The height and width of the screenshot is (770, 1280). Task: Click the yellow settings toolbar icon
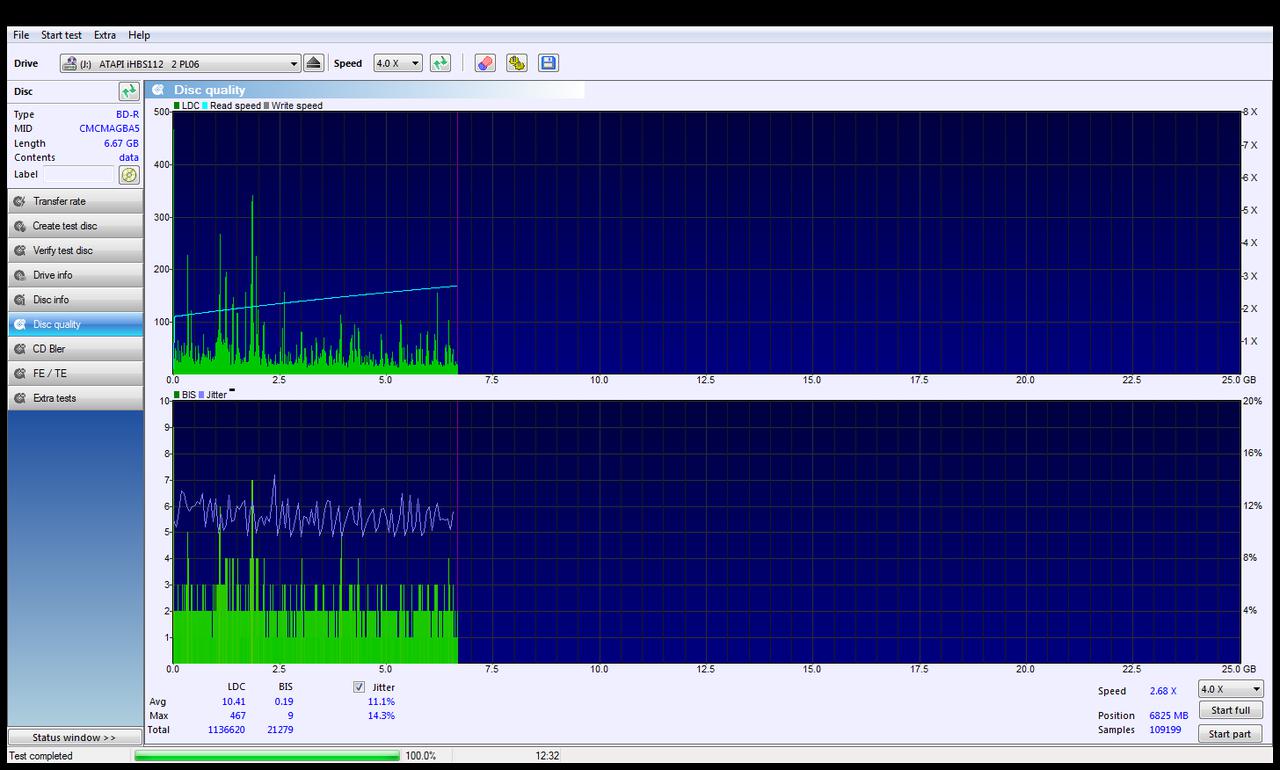click(x=516, y=63)
